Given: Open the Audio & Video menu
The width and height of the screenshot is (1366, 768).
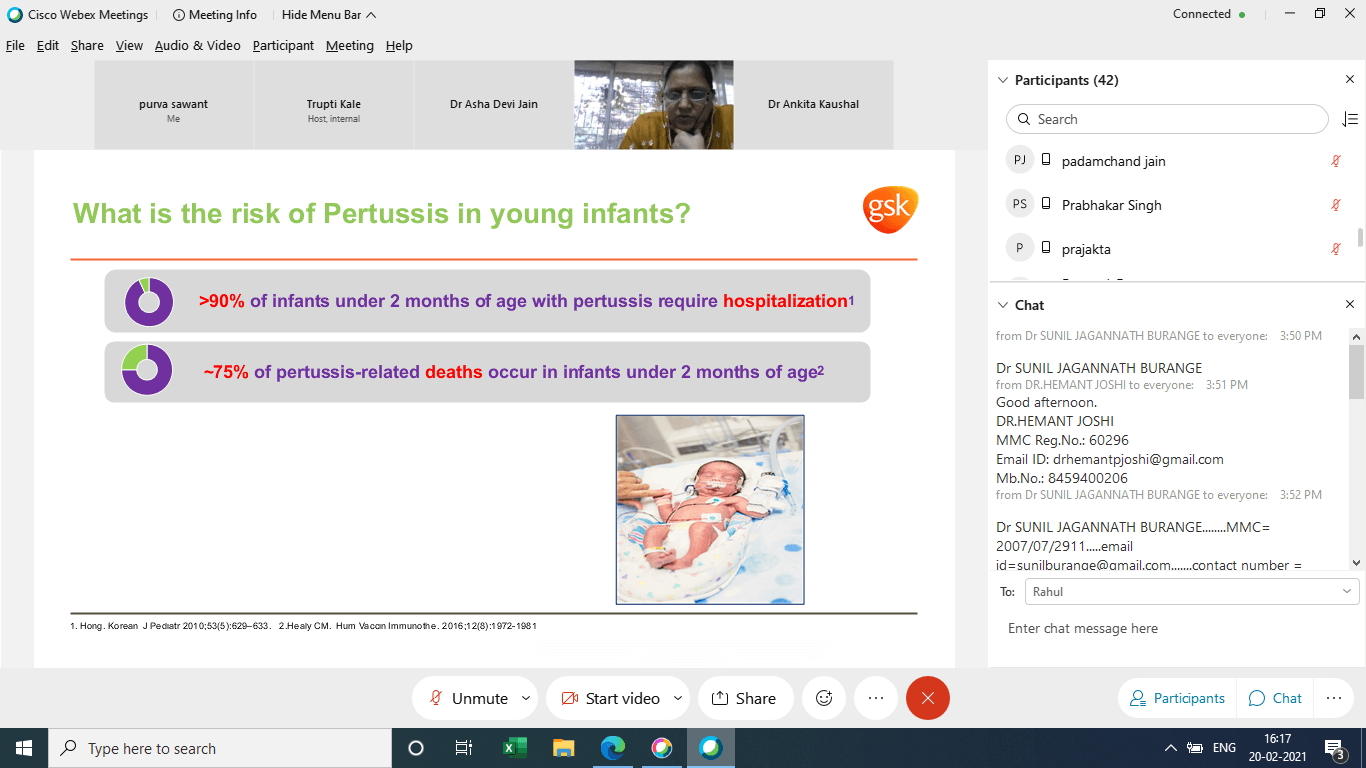Looking at the screenshot, I should point(197,46).
